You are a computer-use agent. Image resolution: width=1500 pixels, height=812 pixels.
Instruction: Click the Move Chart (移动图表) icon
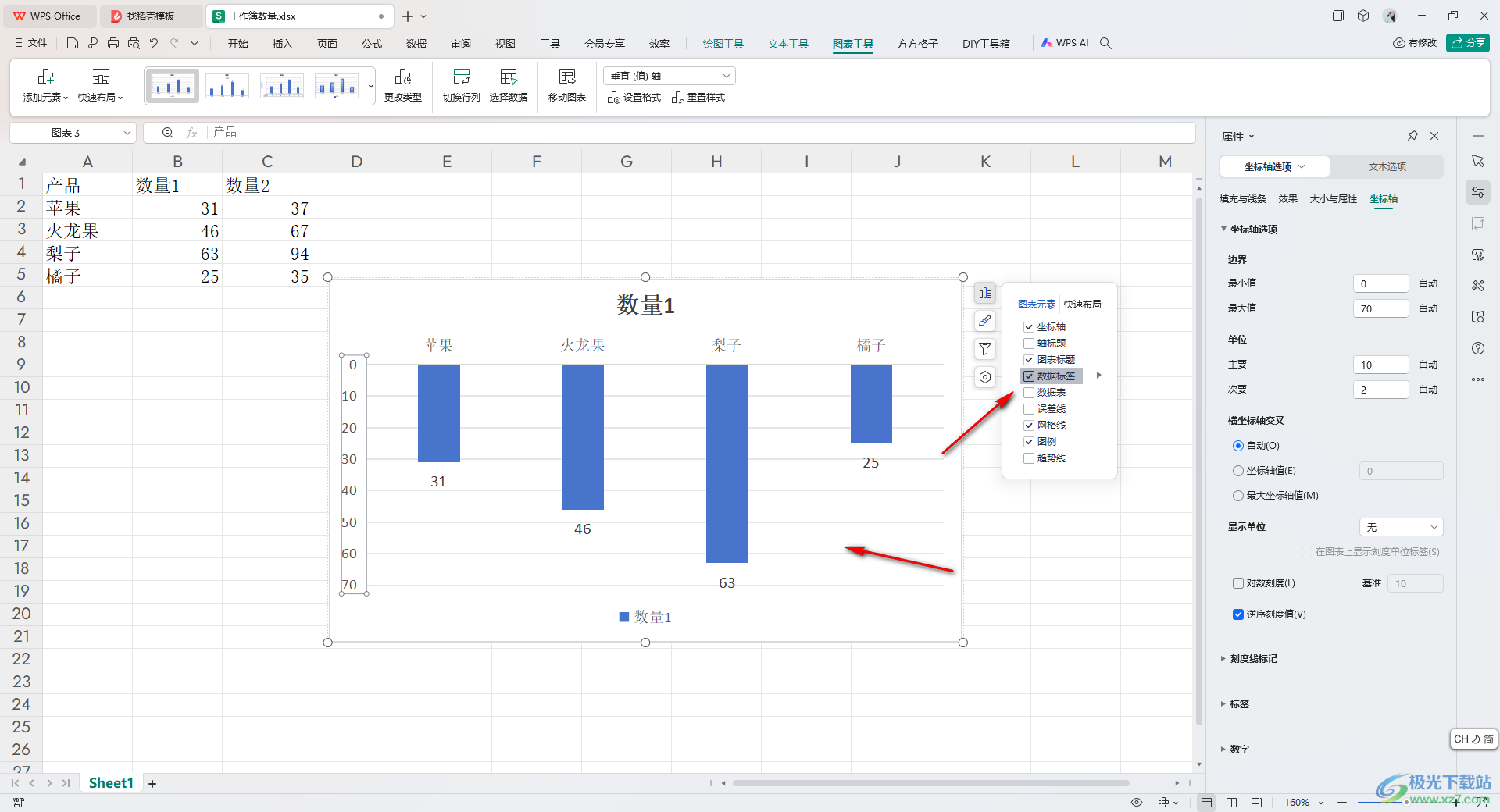[x=567, y=77]
